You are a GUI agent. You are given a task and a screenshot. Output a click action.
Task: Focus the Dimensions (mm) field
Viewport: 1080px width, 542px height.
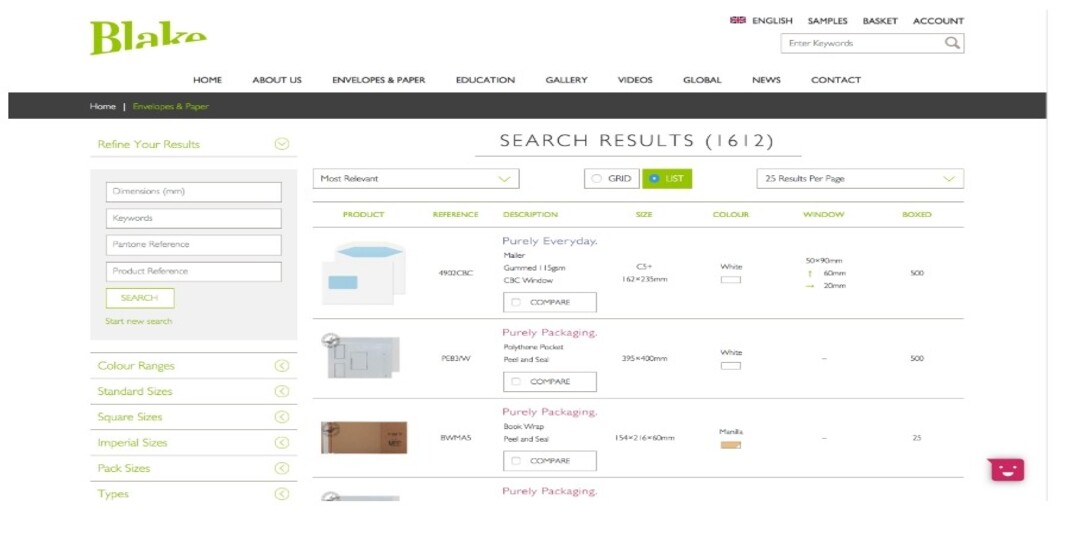194,191
